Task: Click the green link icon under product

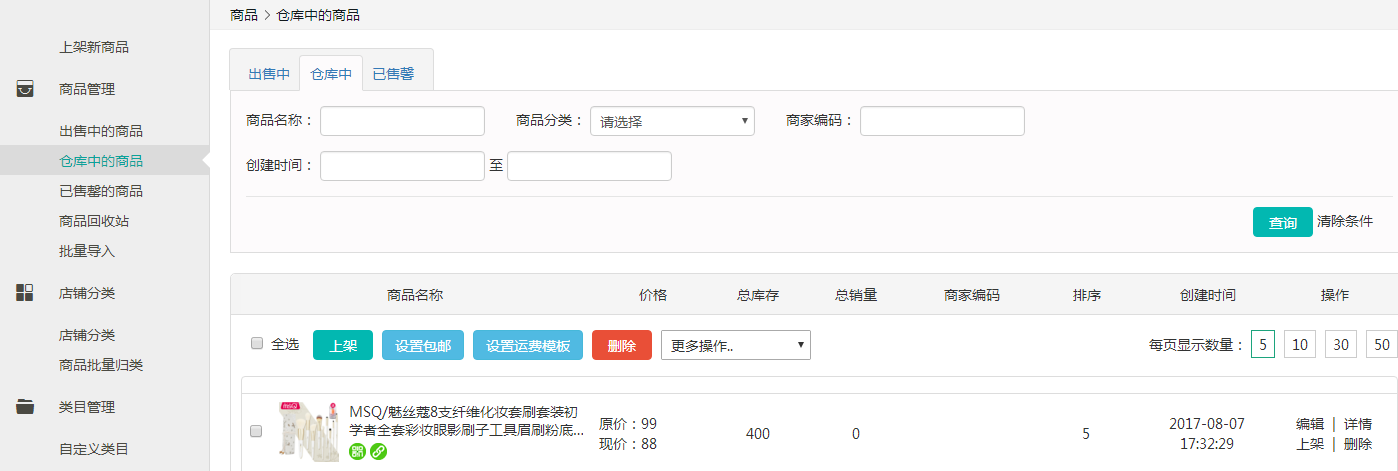Action: tap(378, 452)
